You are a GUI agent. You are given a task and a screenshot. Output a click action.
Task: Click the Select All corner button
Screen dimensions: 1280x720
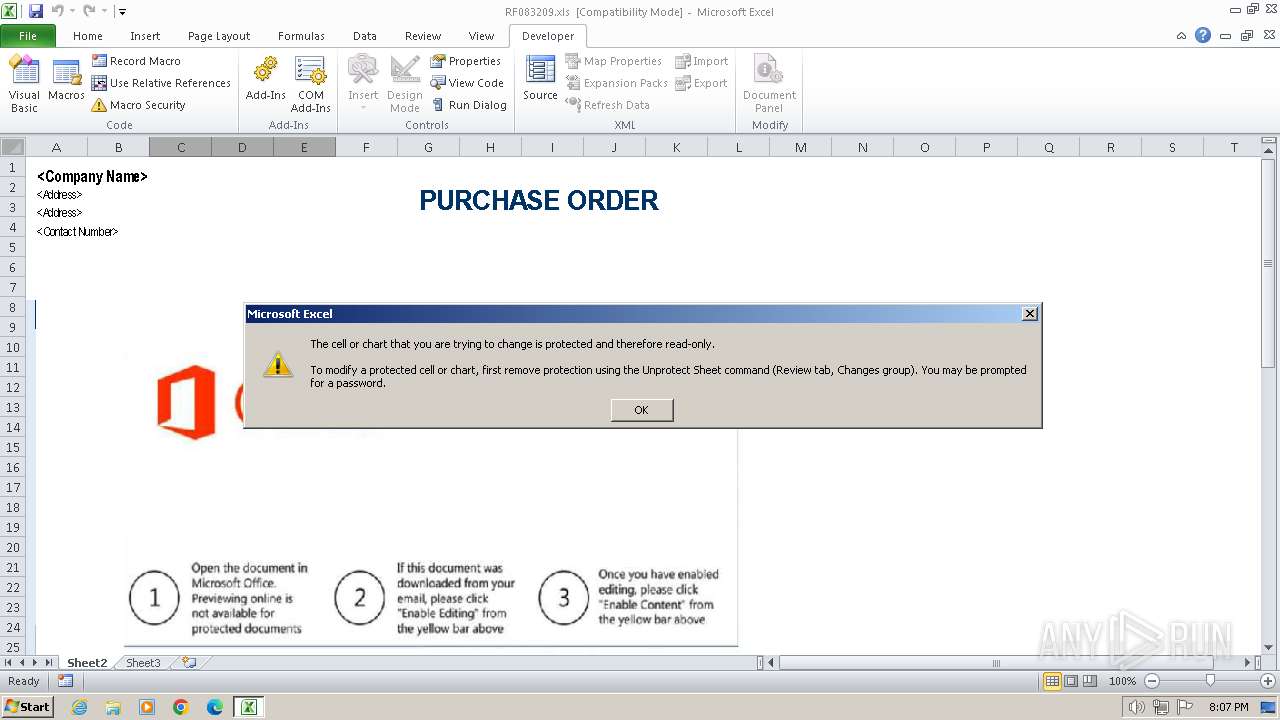(13, 147)
